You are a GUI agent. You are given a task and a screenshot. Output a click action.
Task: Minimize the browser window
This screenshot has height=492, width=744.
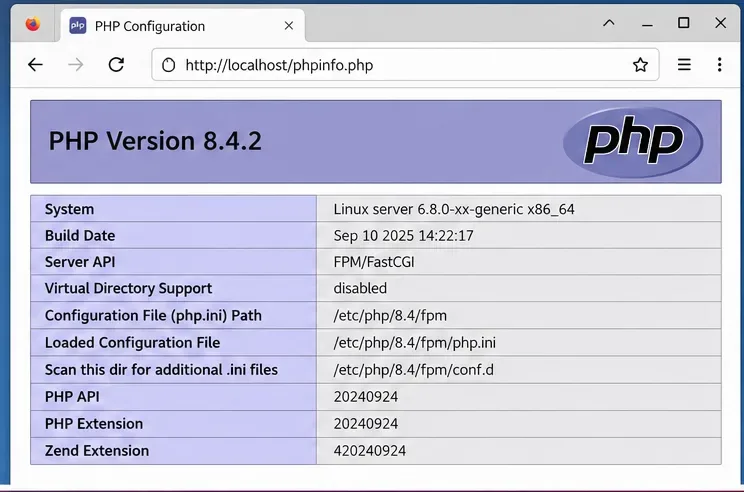coord(647,25)
